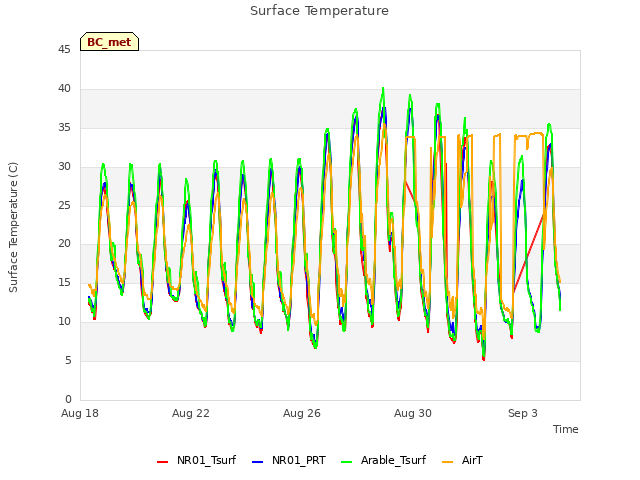Click the Sep 3 x-axis label
Screen dimensions: 640x480
pyautogui.click(x=522, y=413)
